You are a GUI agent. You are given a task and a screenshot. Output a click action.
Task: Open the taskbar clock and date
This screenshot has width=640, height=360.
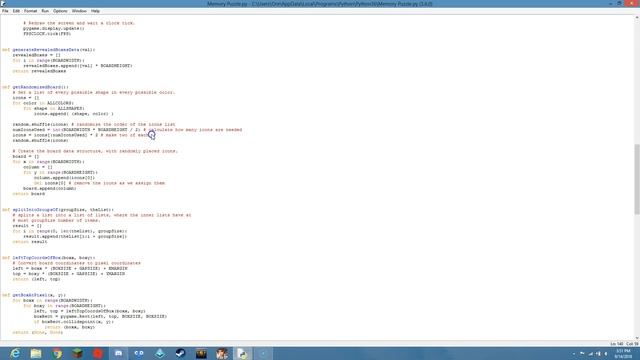tap(623, 353)
